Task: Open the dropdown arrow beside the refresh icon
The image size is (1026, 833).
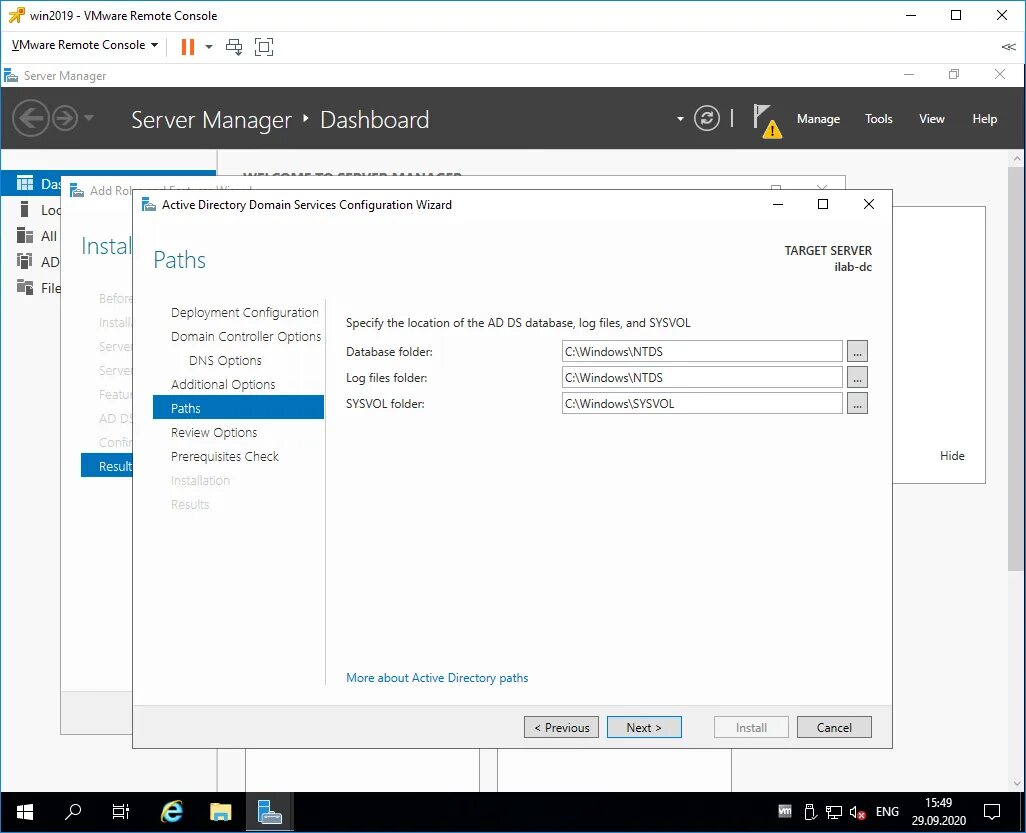Action: tap(680, 119)
